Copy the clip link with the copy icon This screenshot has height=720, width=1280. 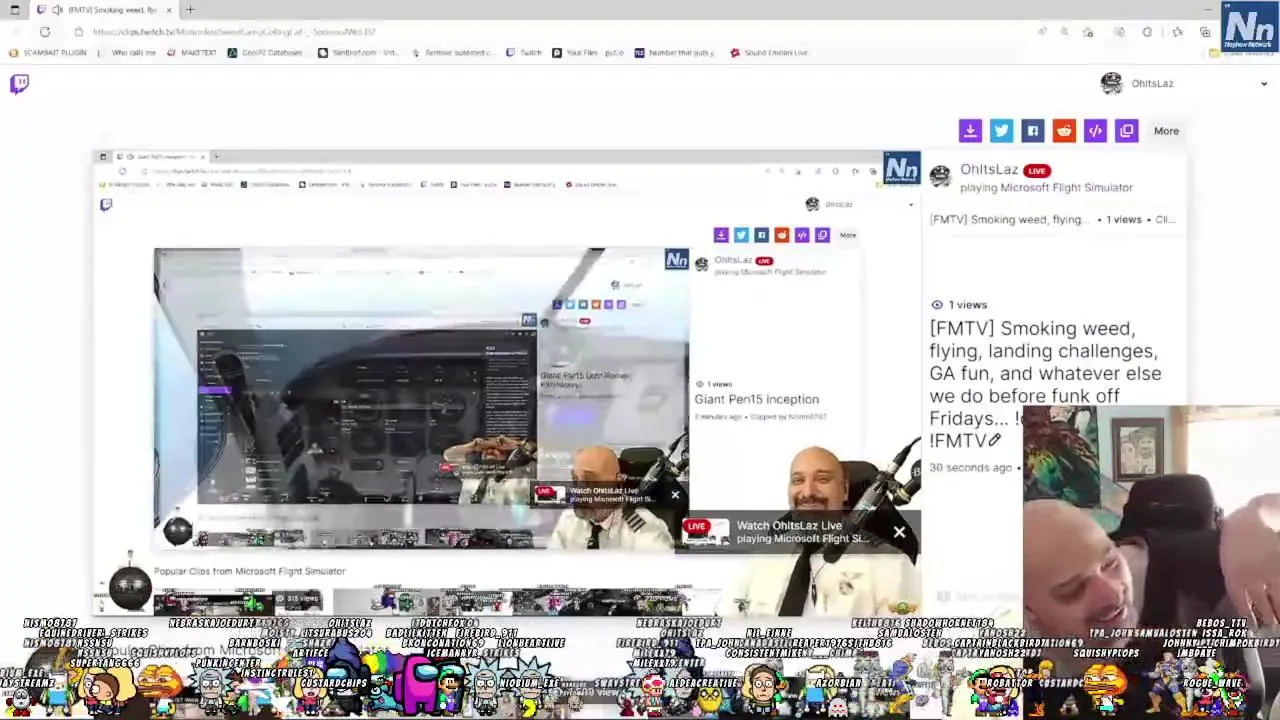click(1127, 131)
